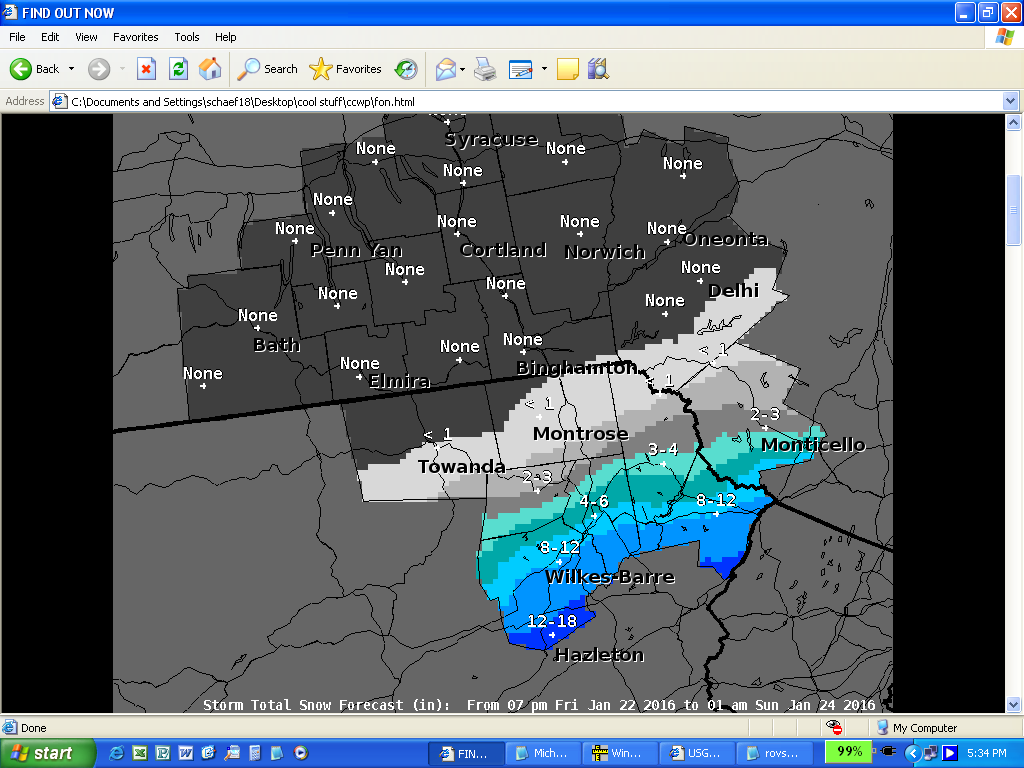Click the Monticello label on the map
The width and height of the screenshot is (1024, 768).
[813, 445]
